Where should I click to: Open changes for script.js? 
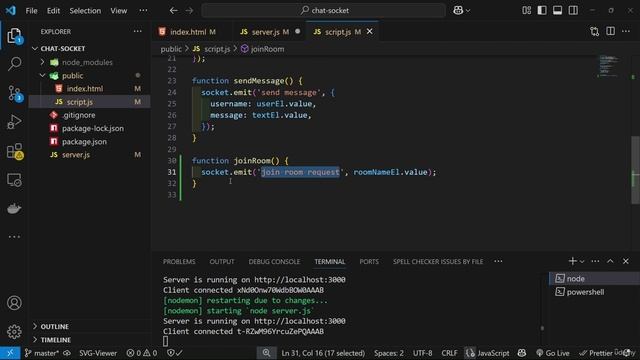595,31
